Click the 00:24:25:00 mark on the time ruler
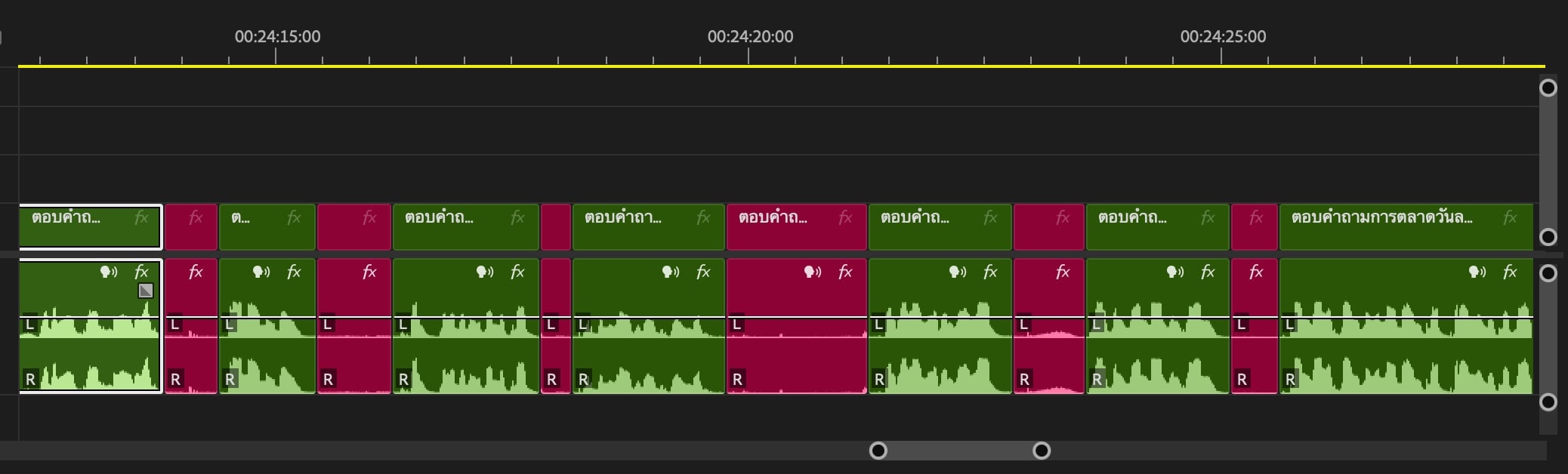 [x=1221, y=37]
